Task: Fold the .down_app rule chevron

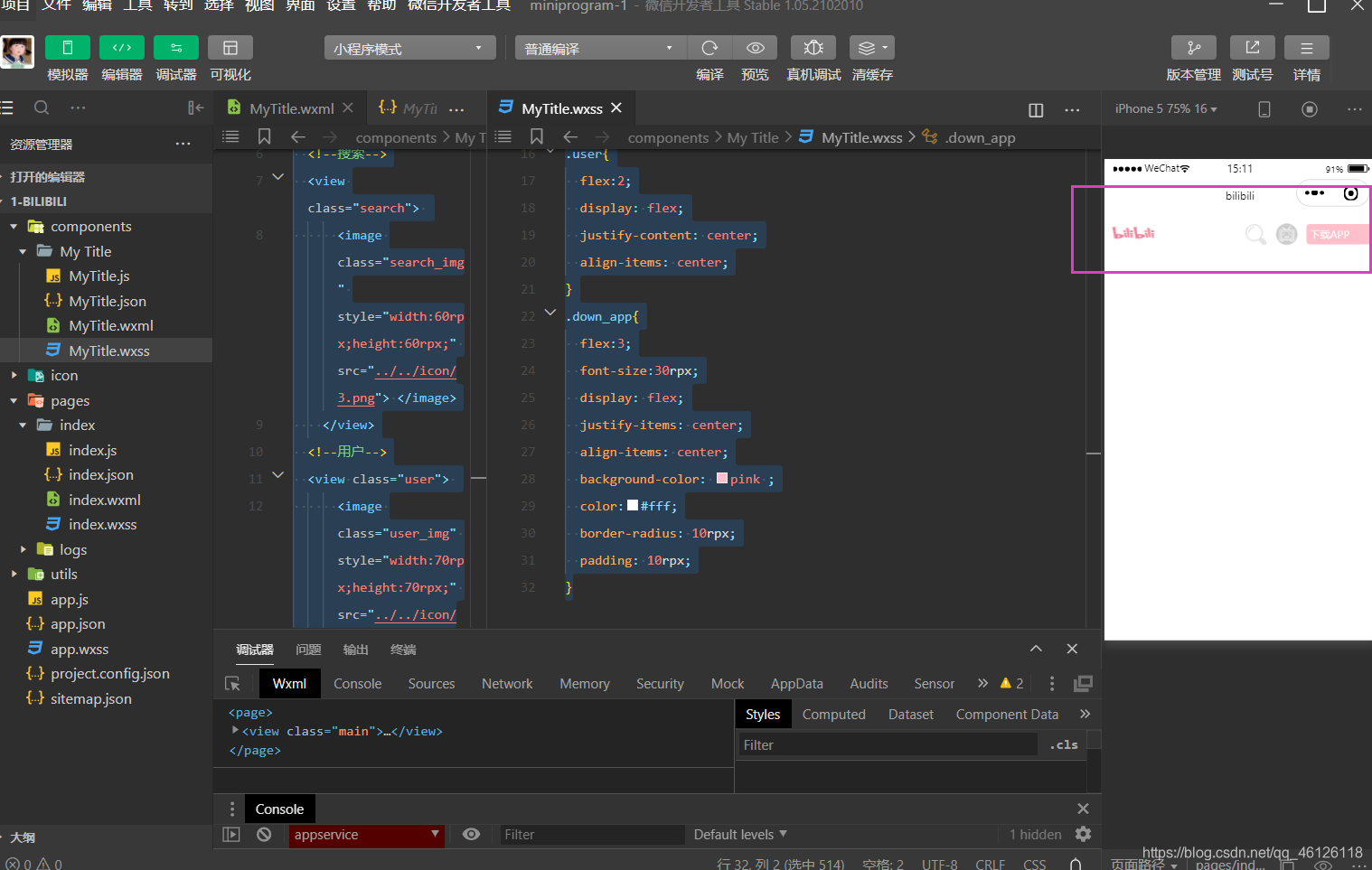Action: point(550,313)
